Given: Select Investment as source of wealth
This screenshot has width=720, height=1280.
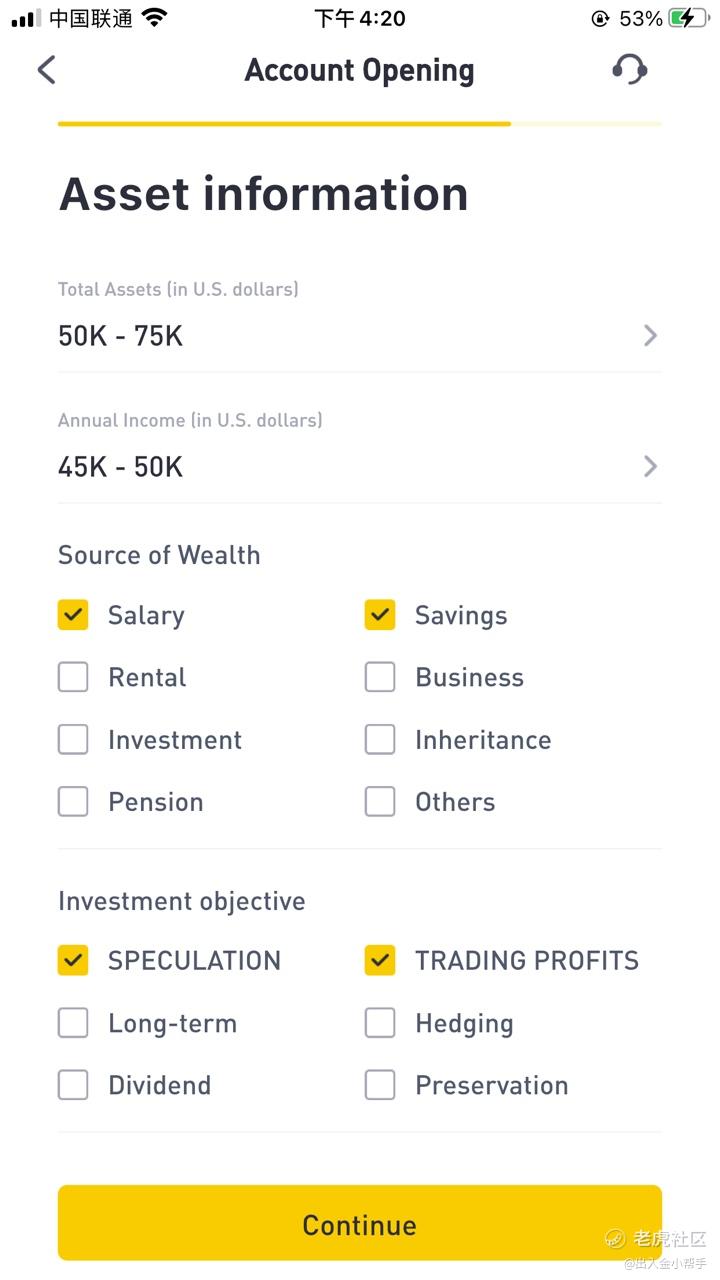Looking at the screenshot, I should click(73, 740).
